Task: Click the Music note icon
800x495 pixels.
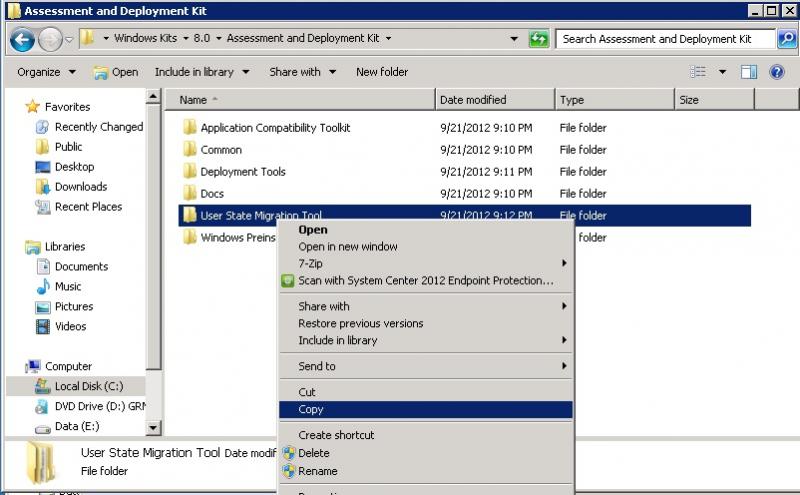Action: 43,286
